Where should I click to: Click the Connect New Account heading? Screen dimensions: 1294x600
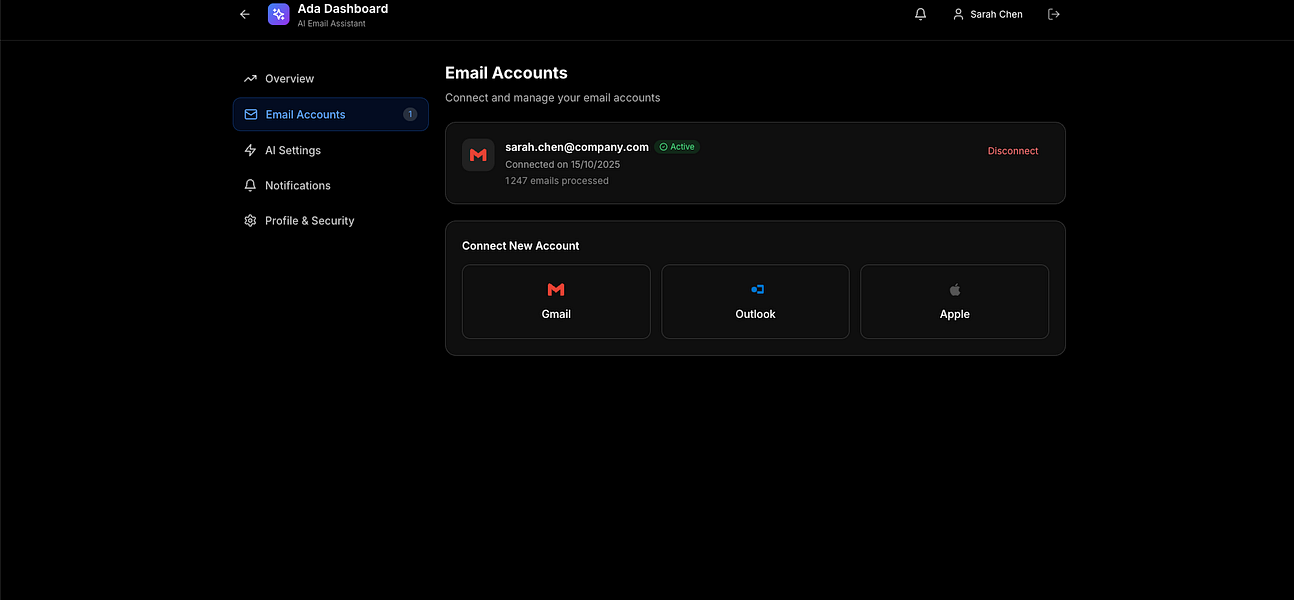point(521,246)
